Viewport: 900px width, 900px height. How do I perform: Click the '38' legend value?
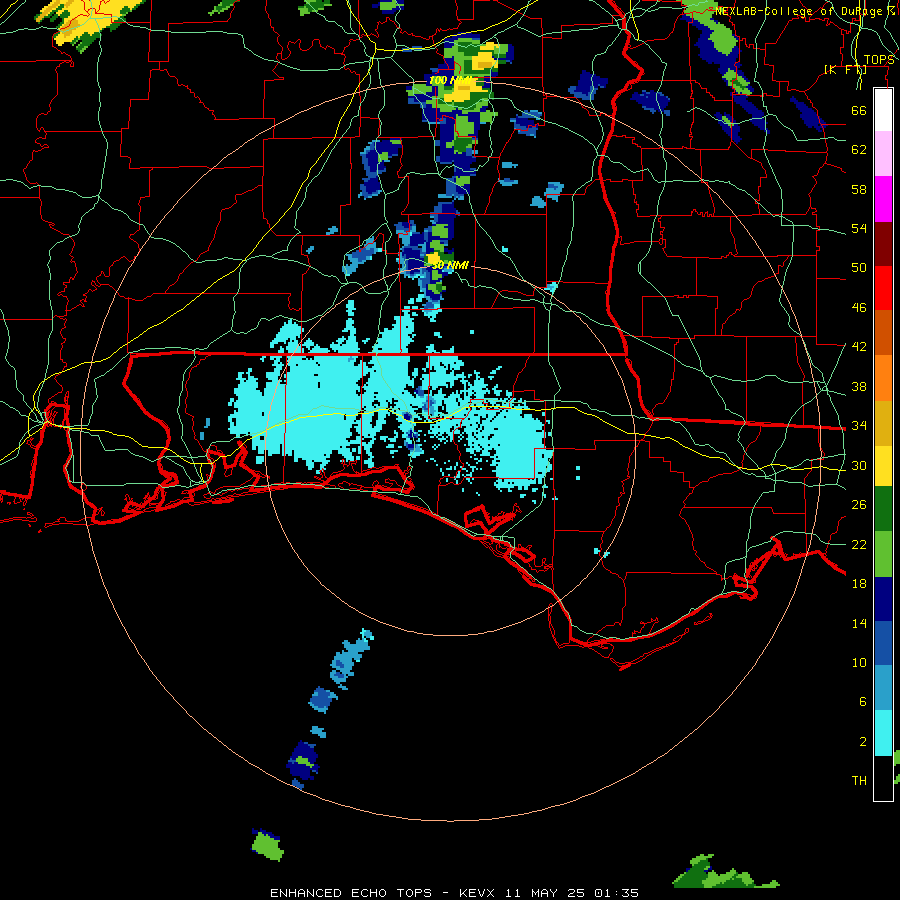(859, 387)
